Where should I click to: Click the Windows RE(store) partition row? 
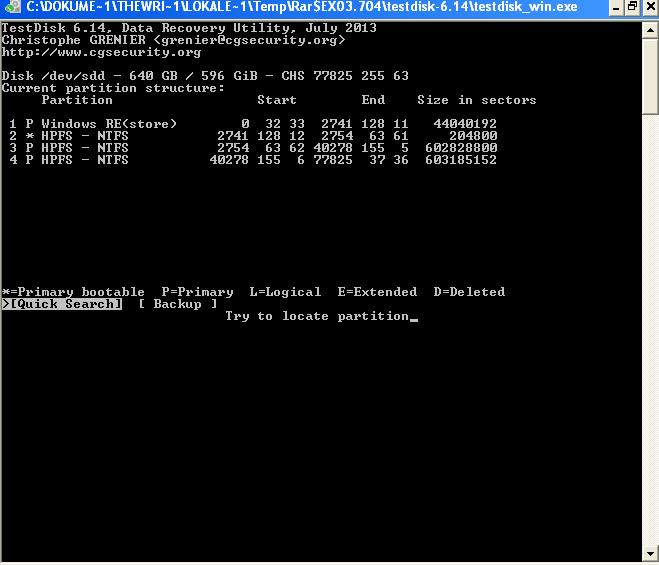point(253,124)
